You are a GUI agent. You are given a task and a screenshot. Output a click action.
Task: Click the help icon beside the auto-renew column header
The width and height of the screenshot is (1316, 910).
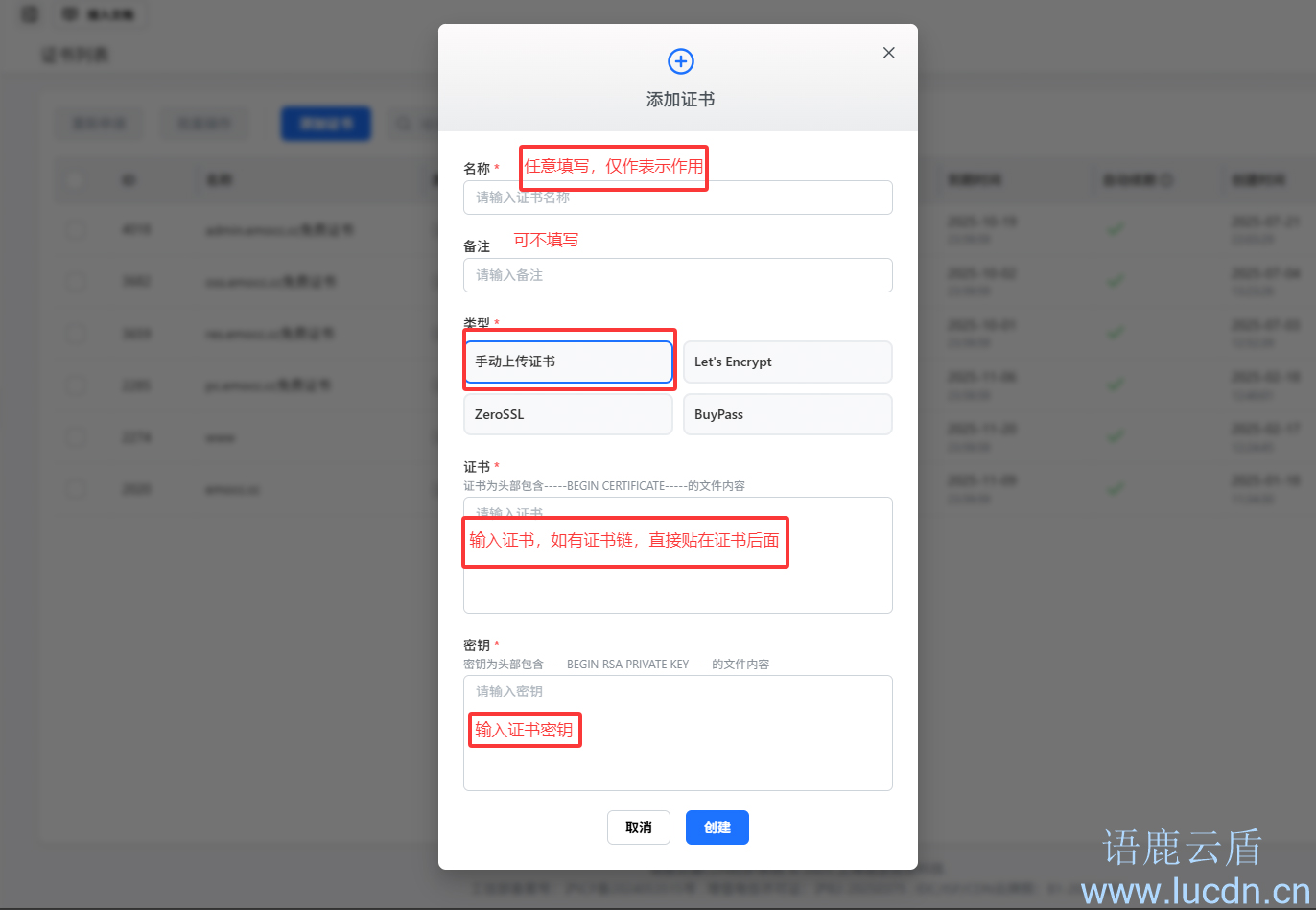click(x=1167, y=180)
